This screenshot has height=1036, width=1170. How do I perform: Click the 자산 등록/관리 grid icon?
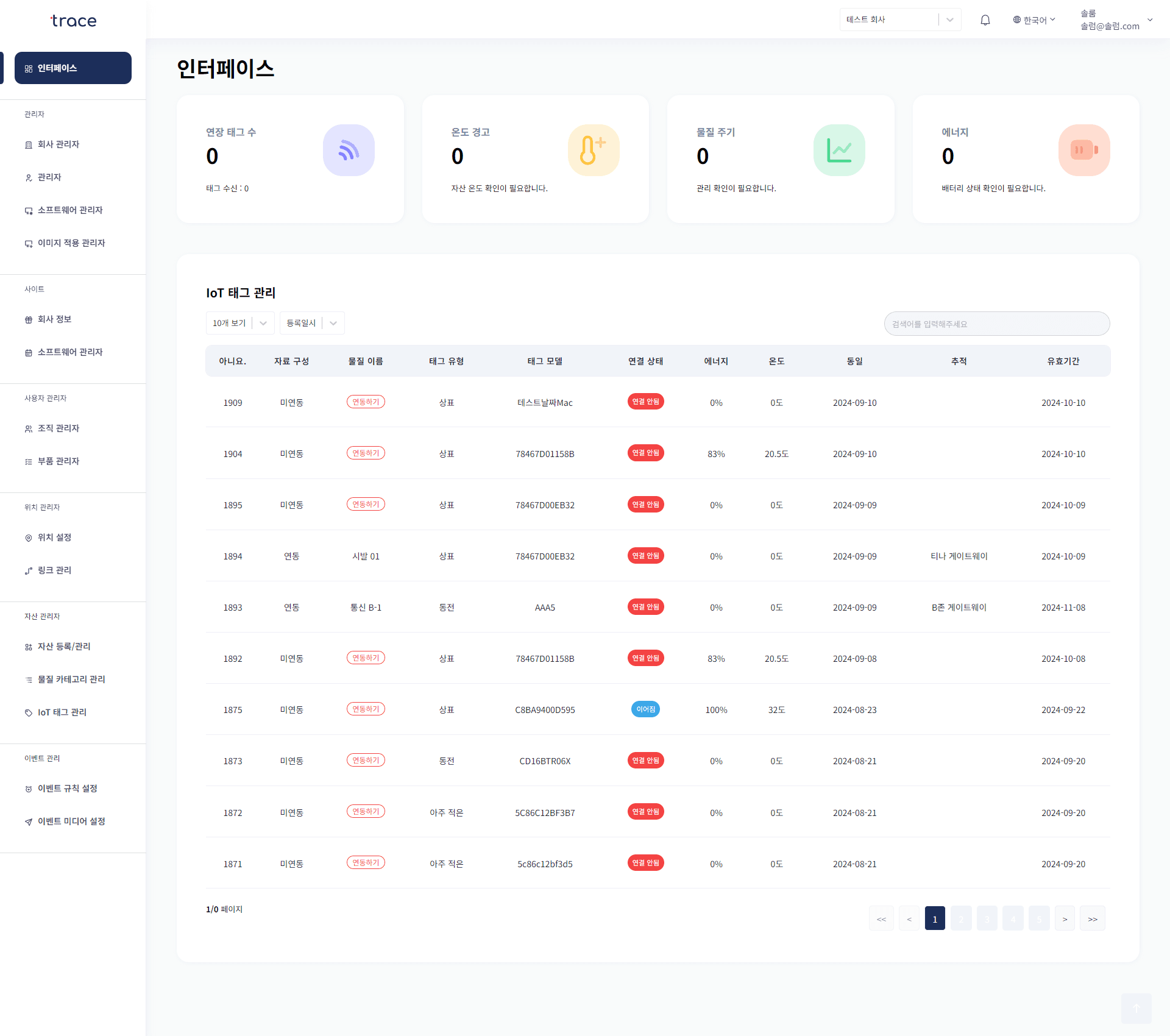[28, 646]
